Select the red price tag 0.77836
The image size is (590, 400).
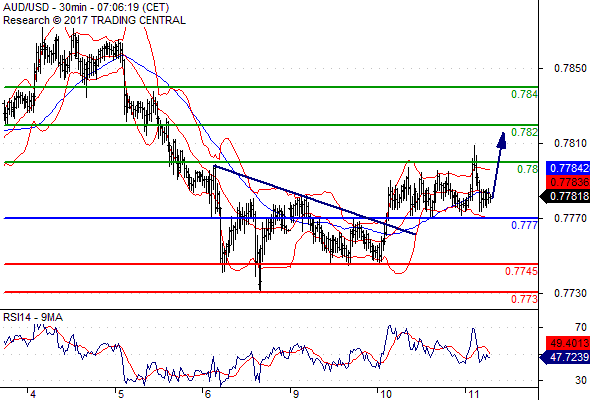pos(568,182)
